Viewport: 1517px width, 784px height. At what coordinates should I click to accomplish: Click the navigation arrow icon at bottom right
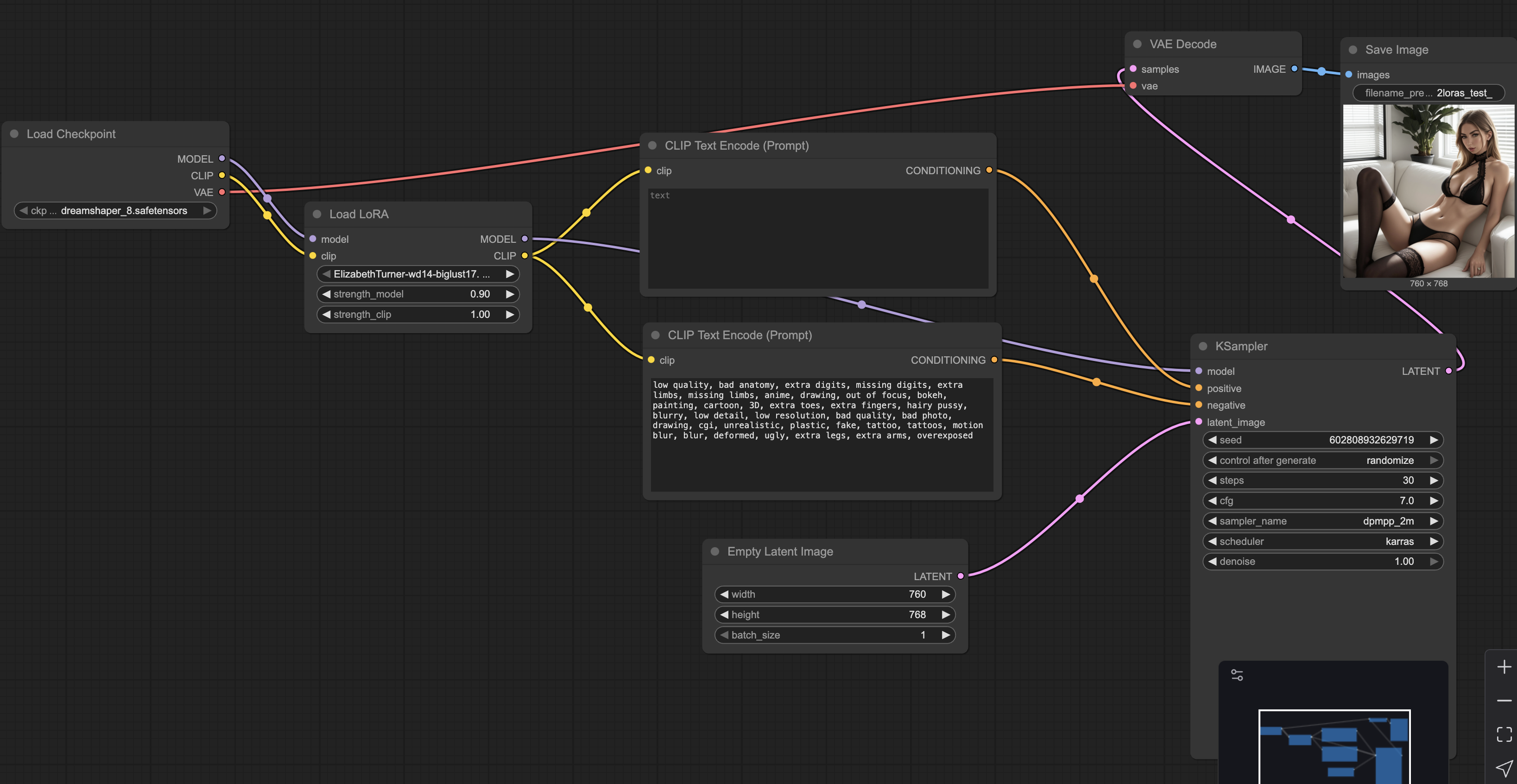(1504, 768)
